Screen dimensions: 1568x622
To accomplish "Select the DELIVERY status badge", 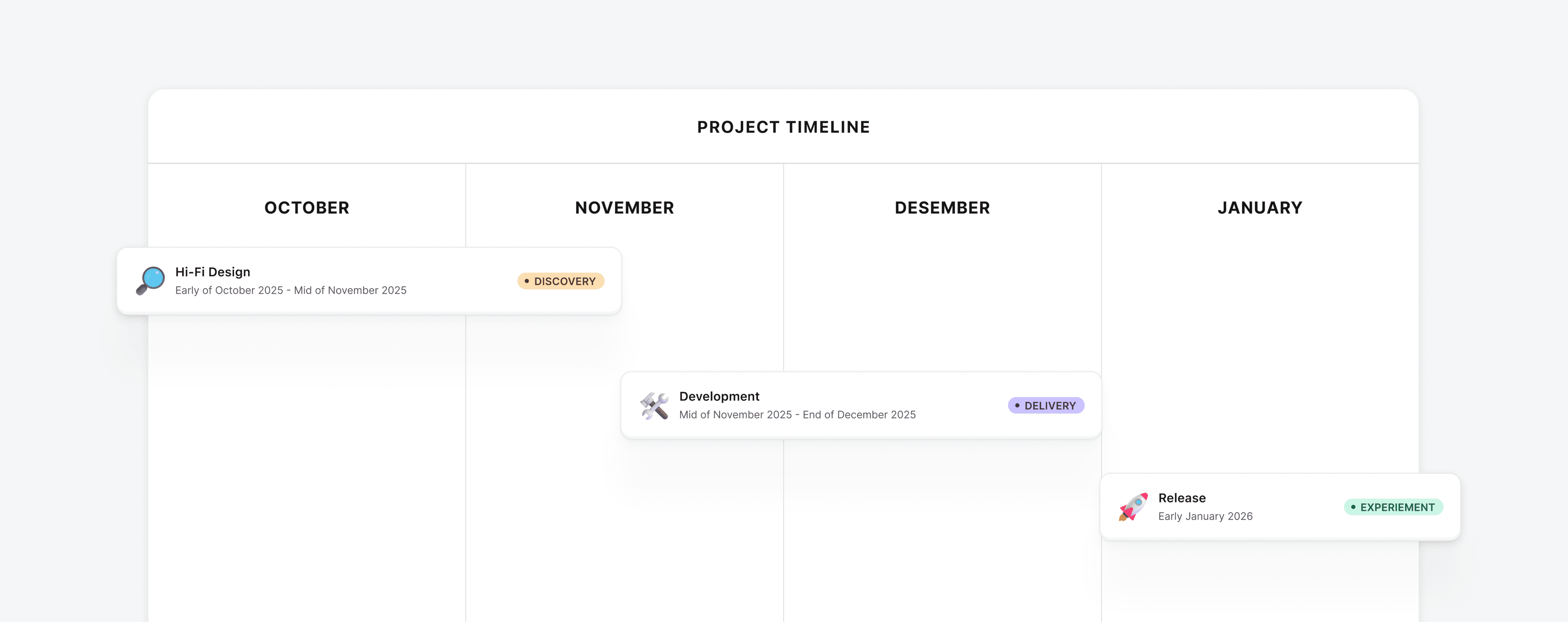I will coord(1045,405).
